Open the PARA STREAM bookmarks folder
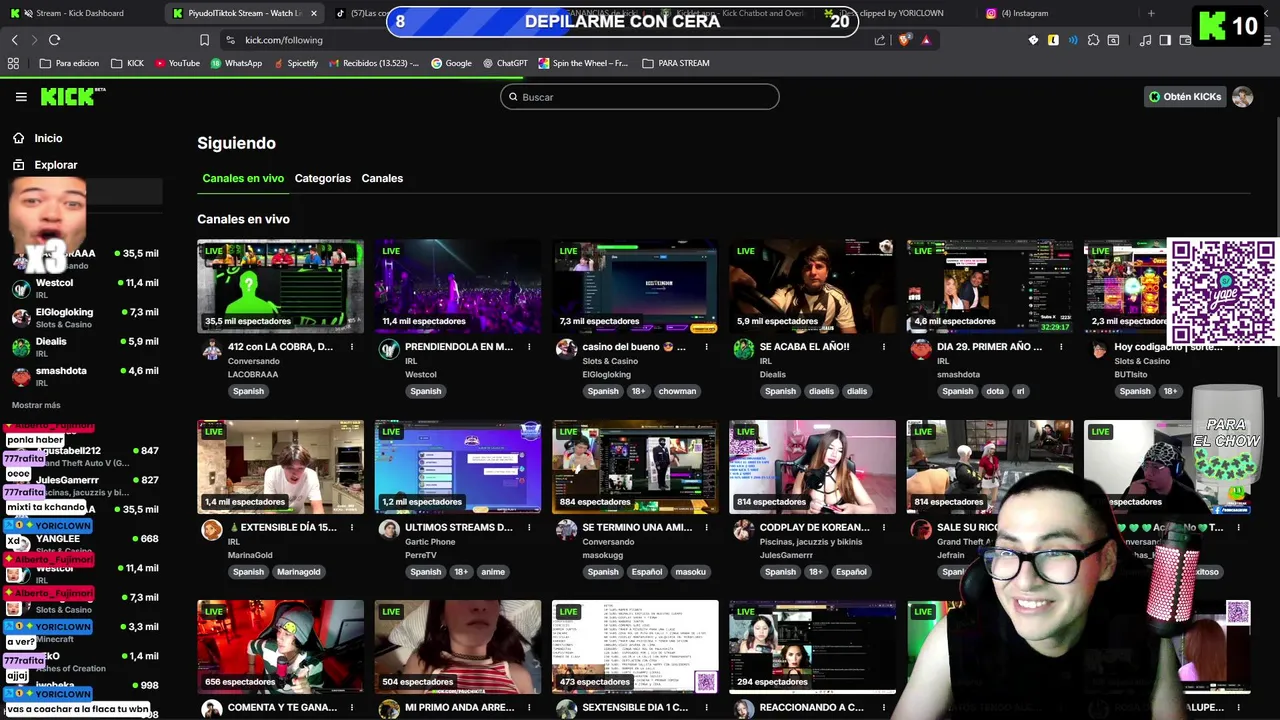Screen dimensions: 1280x720 pyautogui.click(x=676, y=63)
